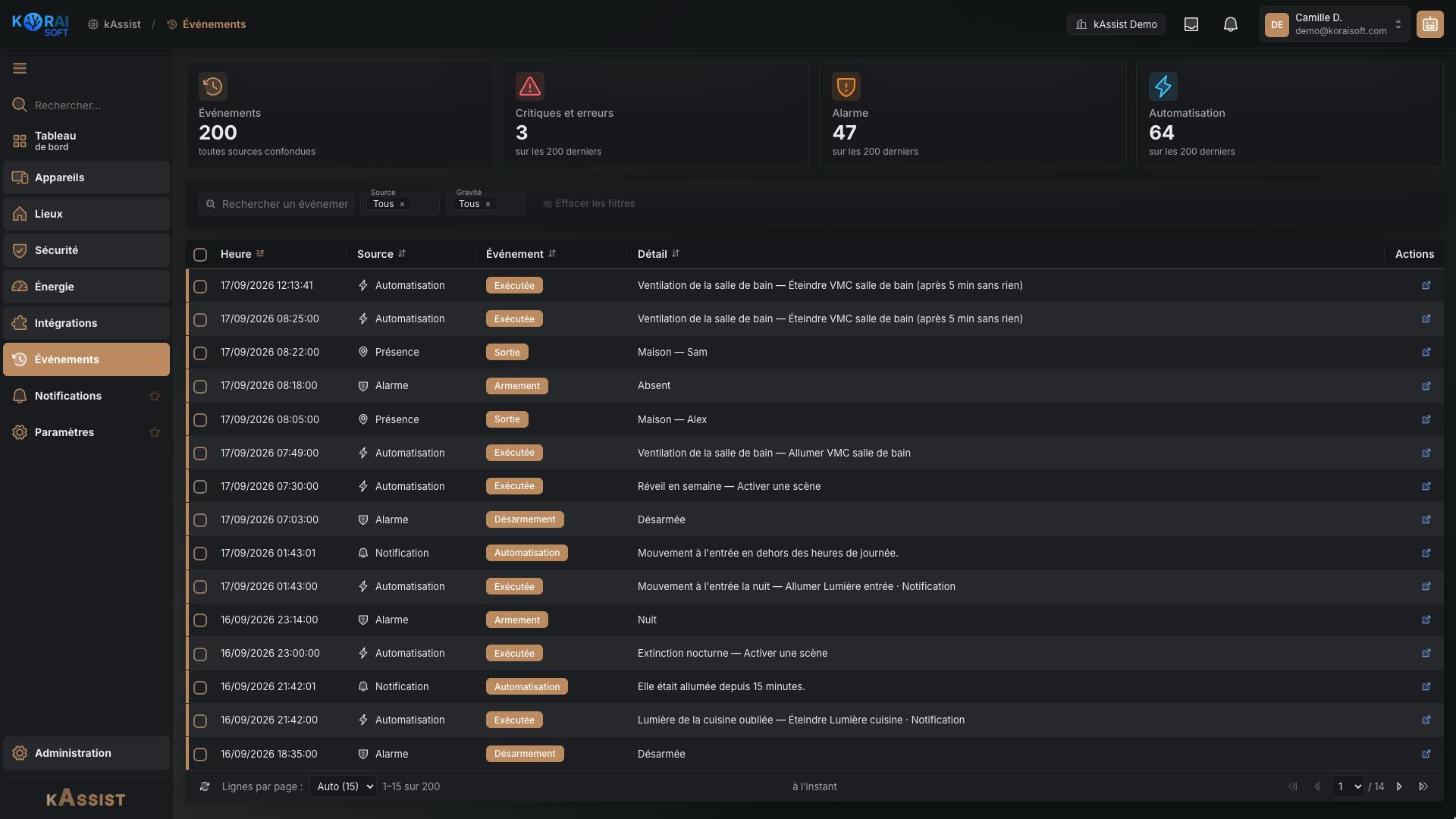Click kAssist breadcrumb link
Screen dimensions: 1456x819
tap(114, 24)
